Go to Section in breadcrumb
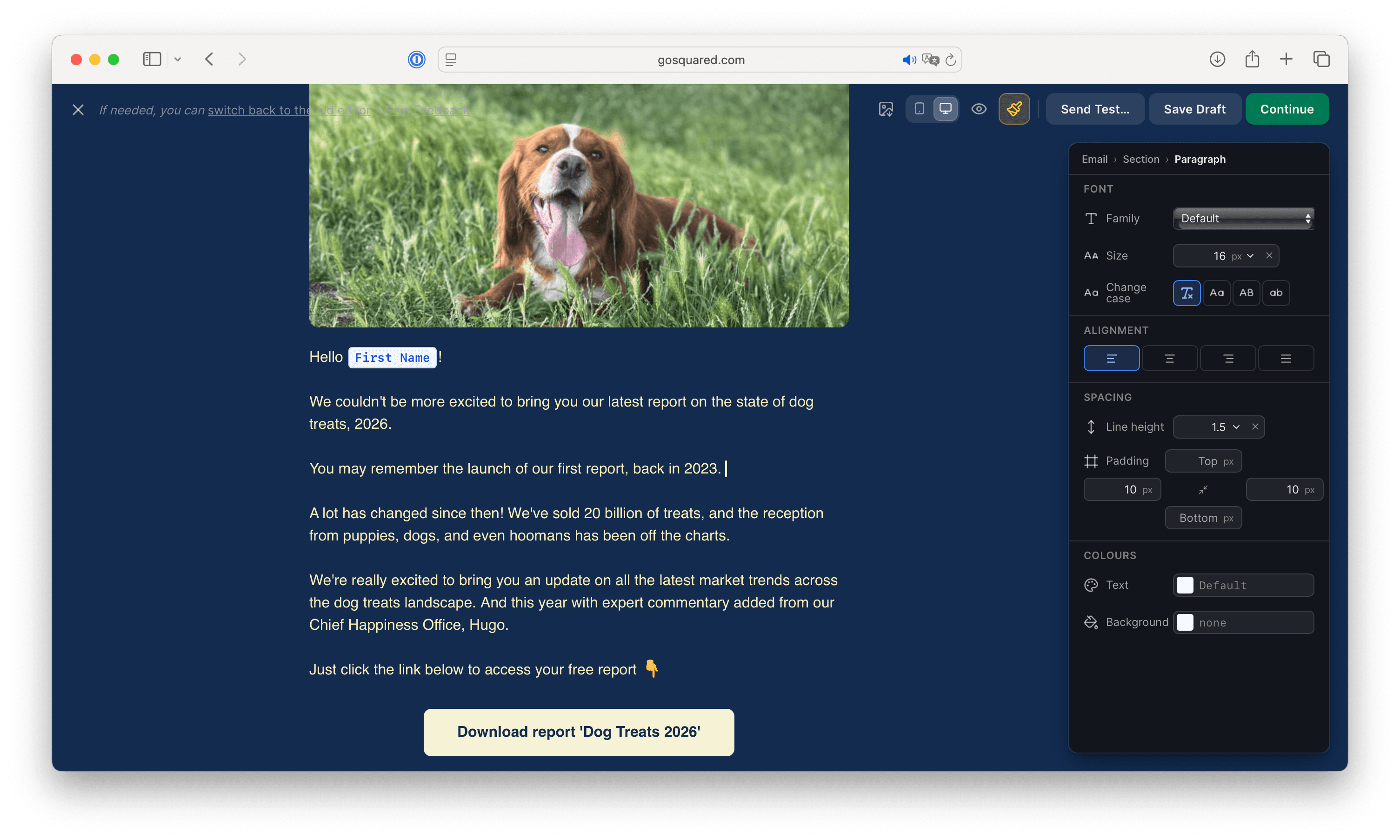Screen dimensions: 1400x840 [x=1141, y=159]
